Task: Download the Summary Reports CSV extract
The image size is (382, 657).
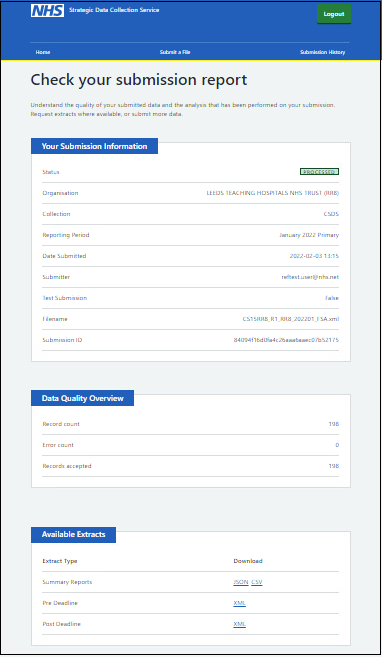Action: (x=257, y=582)
